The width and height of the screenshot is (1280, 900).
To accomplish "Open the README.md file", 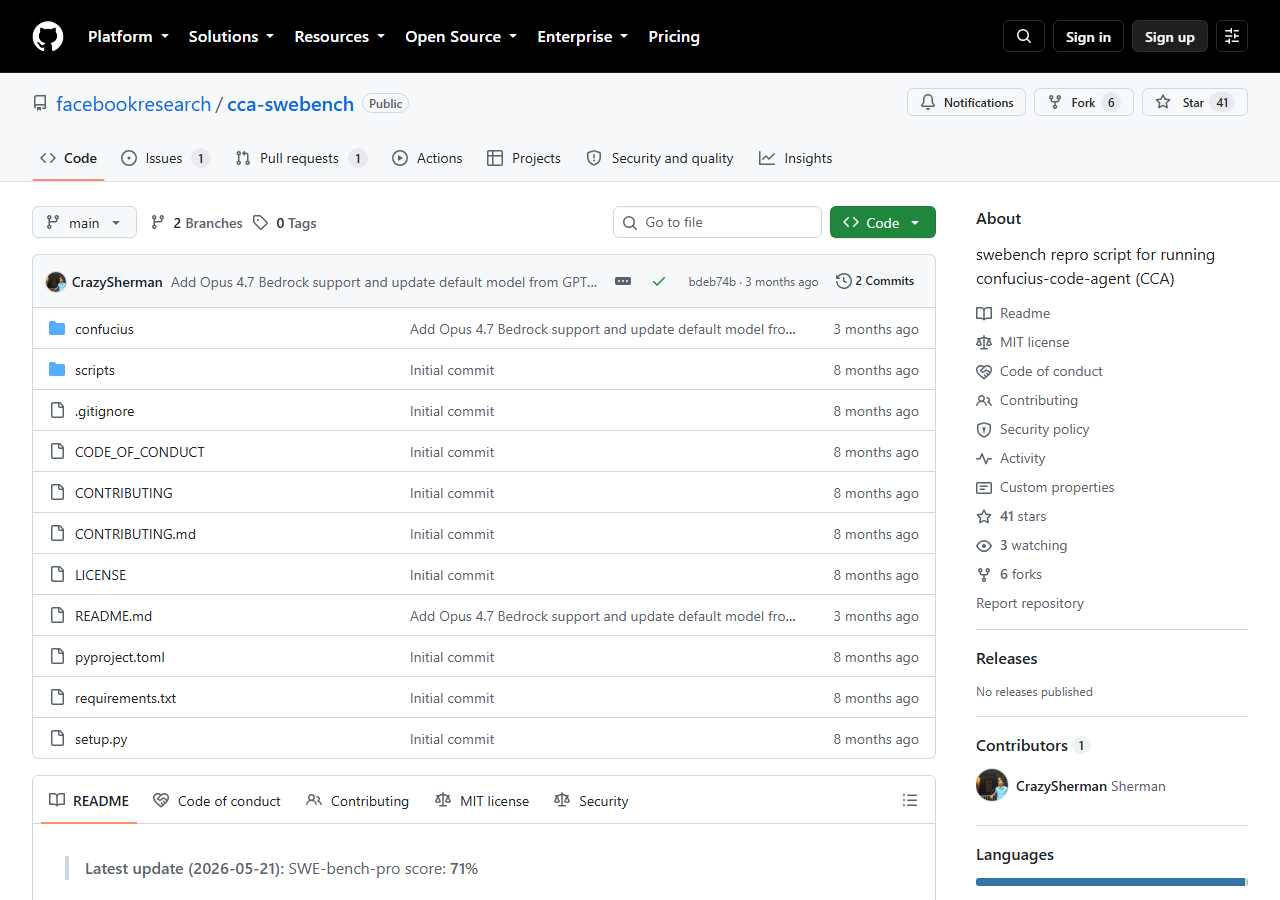I will 113,616.
